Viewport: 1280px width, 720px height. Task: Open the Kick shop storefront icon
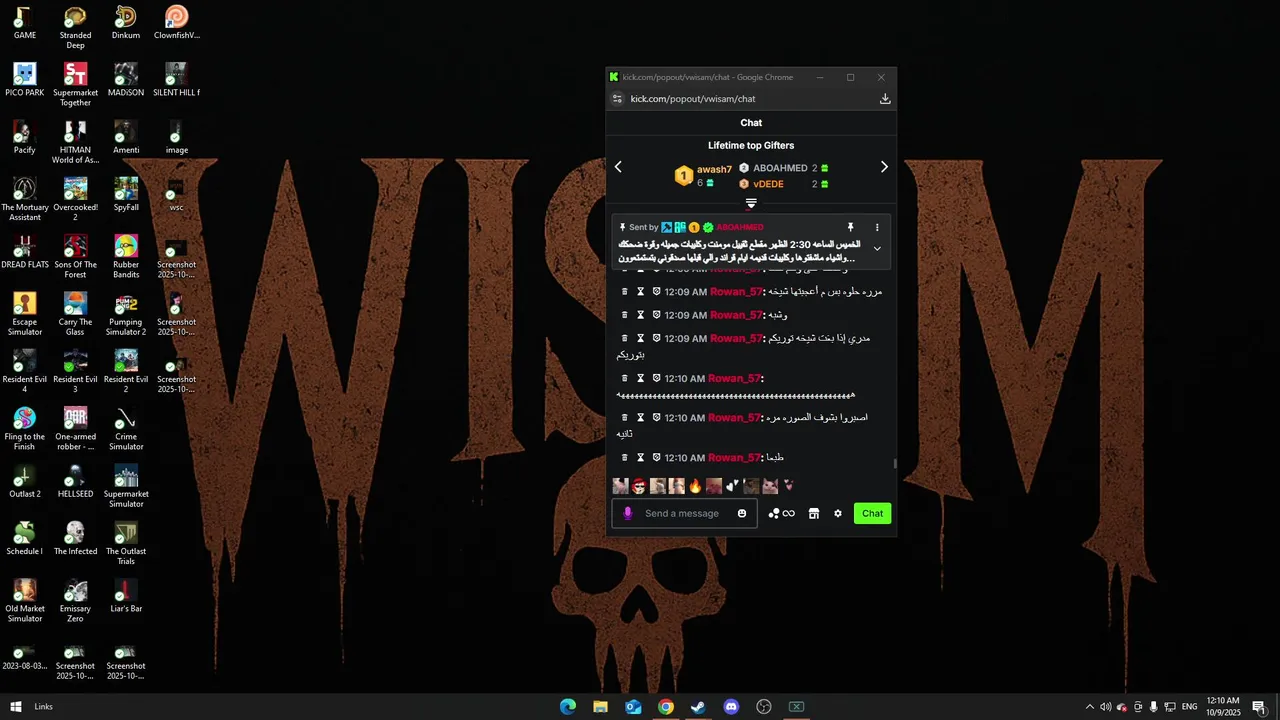click(814, 513)
